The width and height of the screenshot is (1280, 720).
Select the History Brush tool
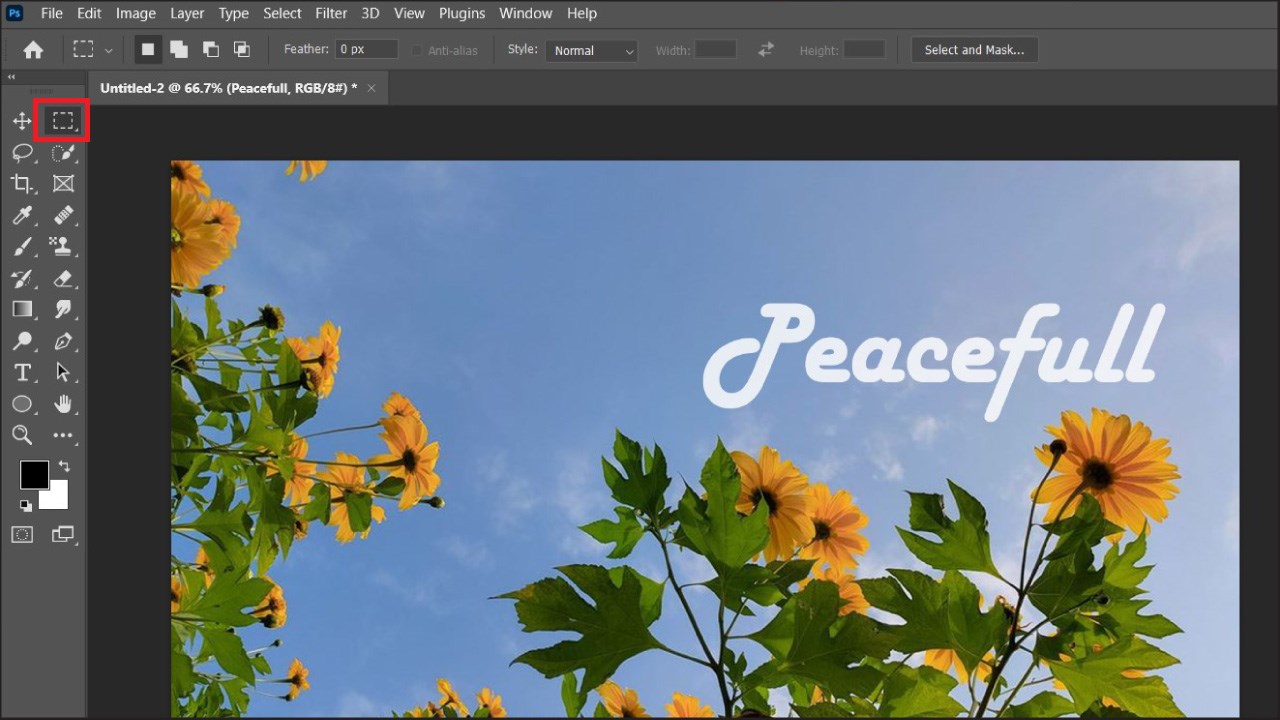(x=22, y=278)
